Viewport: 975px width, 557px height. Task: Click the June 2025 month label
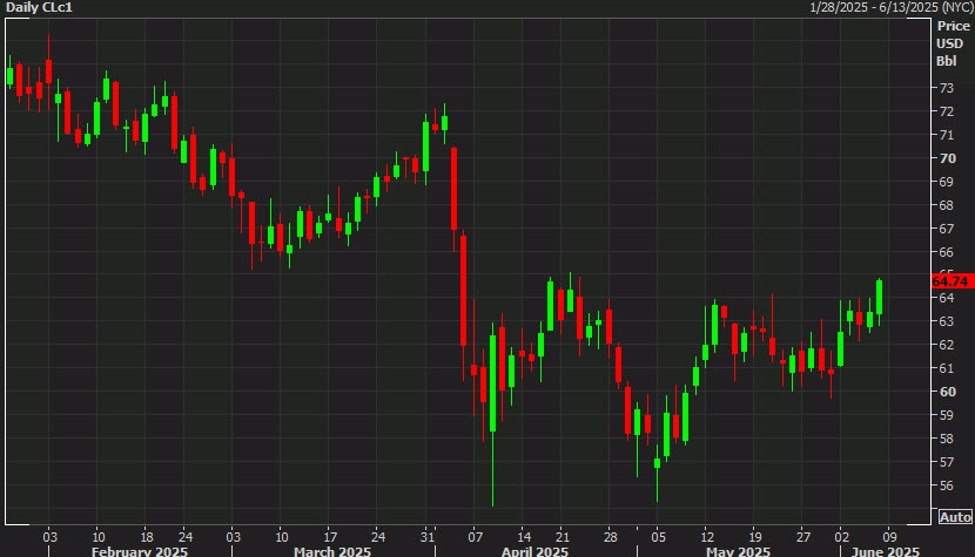(886, 551)
